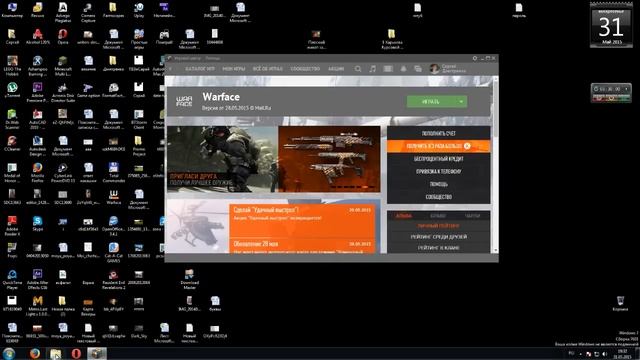Open the Download Master desktop shortcut
The height and width of the screenshot is (360, 640).
point(189,279)
